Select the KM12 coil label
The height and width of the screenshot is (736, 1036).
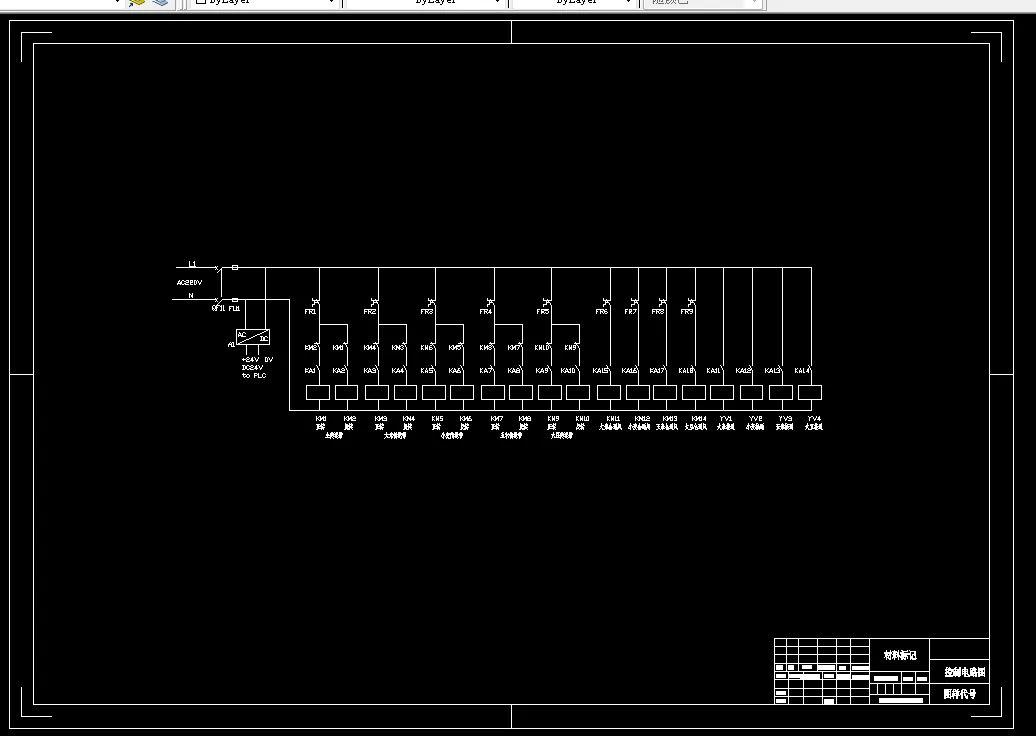click(642, 419)
